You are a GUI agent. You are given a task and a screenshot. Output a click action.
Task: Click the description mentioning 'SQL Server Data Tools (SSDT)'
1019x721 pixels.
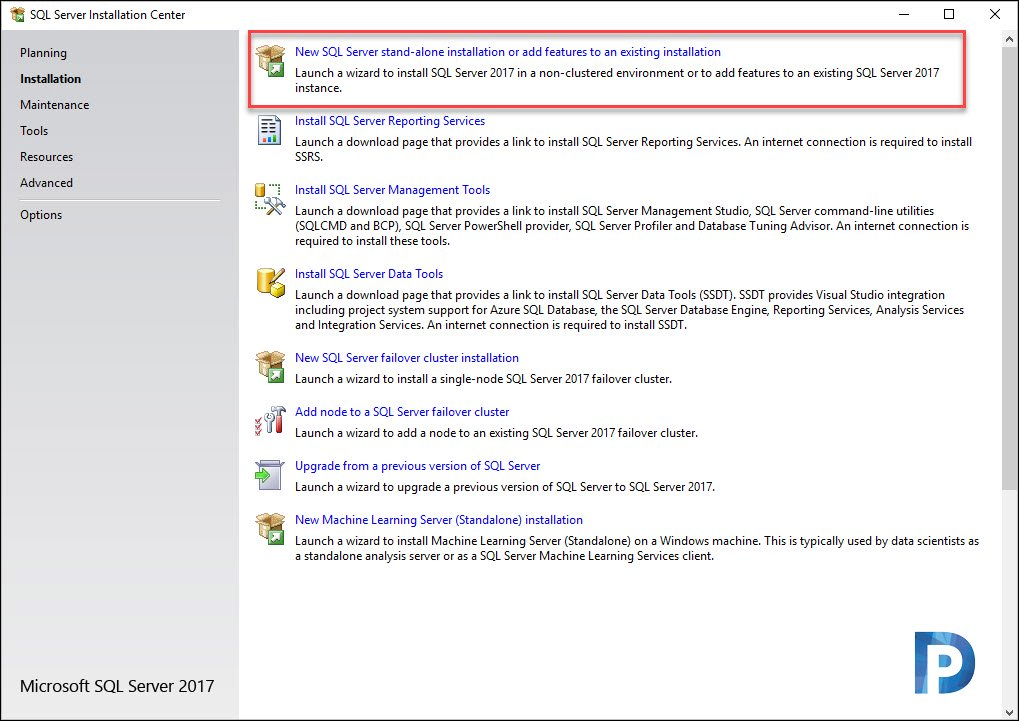click(630, 309)
